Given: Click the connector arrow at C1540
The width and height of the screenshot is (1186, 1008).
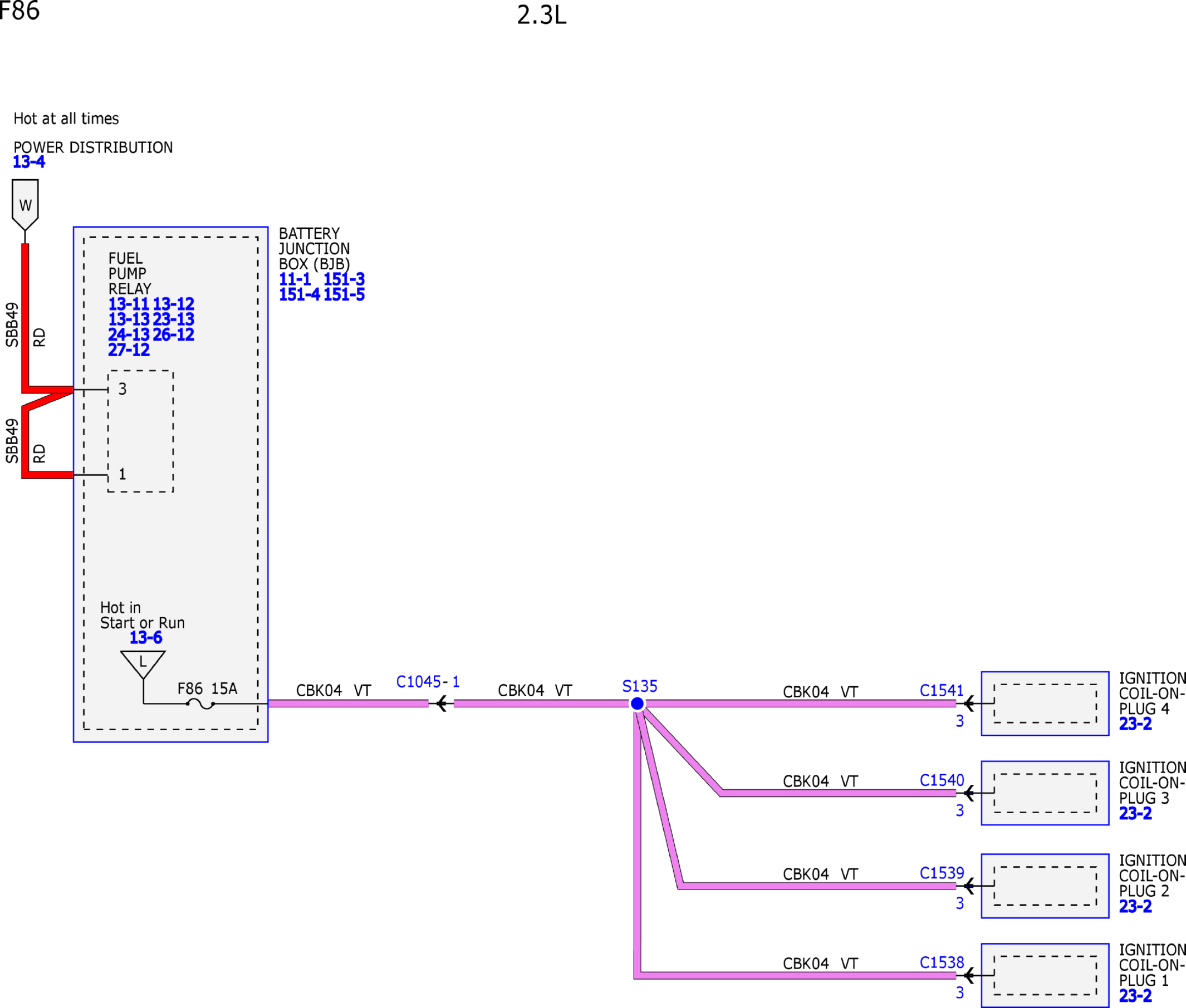Looking at the screenshot, I should point(969,793).
